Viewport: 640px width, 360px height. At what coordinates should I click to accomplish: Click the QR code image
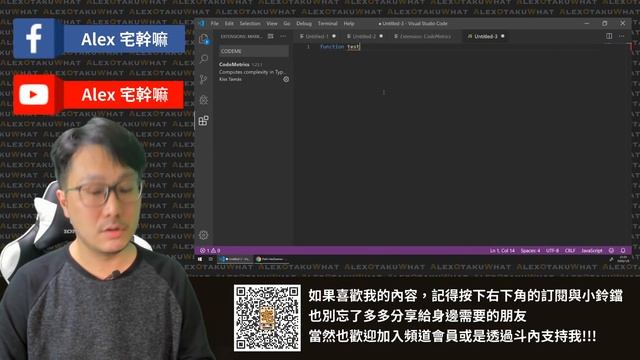(267, 318)
